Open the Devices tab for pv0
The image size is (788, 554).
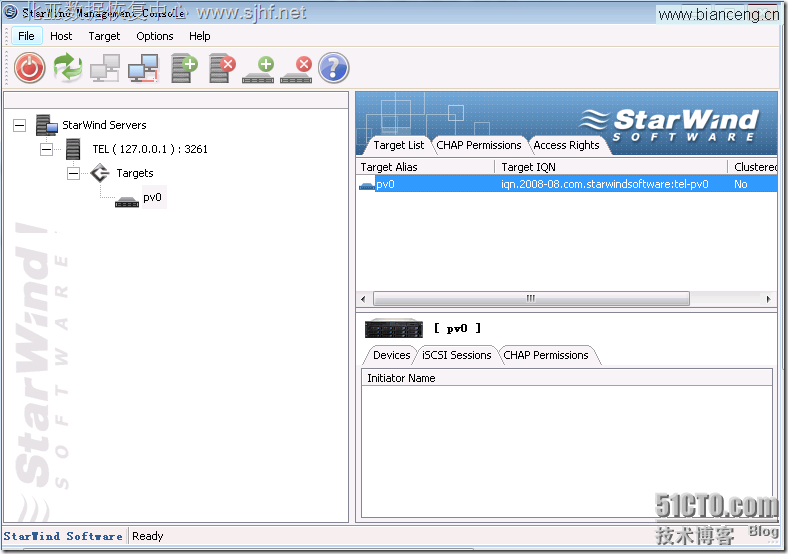coord(391,355)
